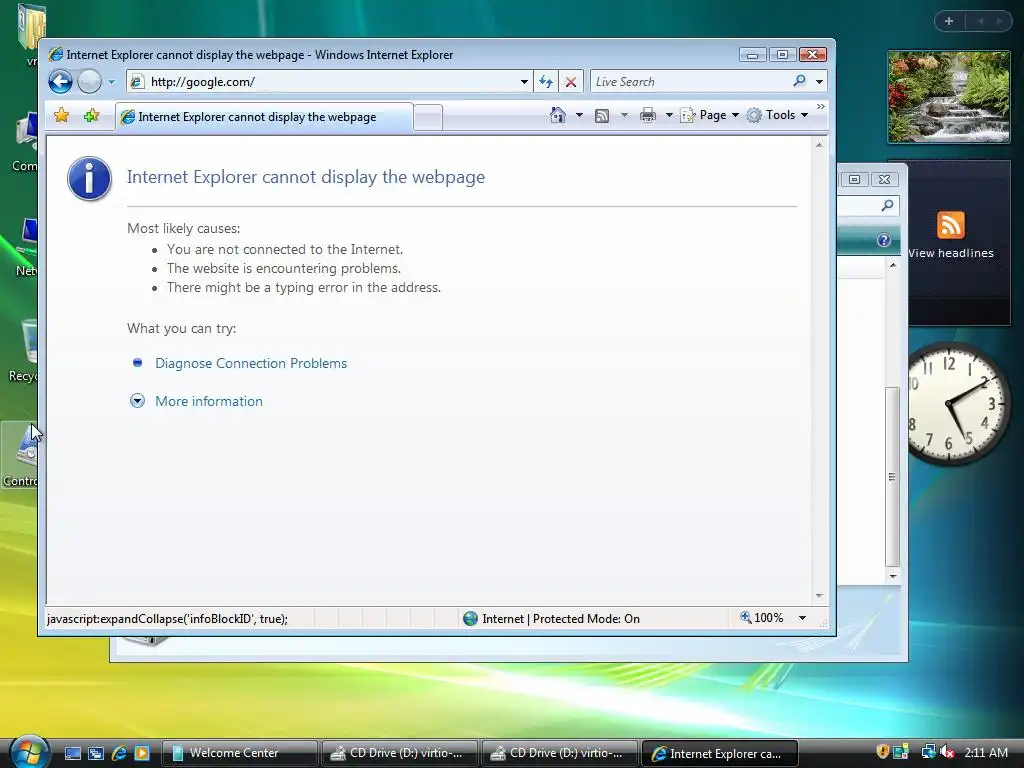The height and width of the screenshot is (768, 1024).
Task: Expand the address bar history dropdown
Action: point(524,82)
